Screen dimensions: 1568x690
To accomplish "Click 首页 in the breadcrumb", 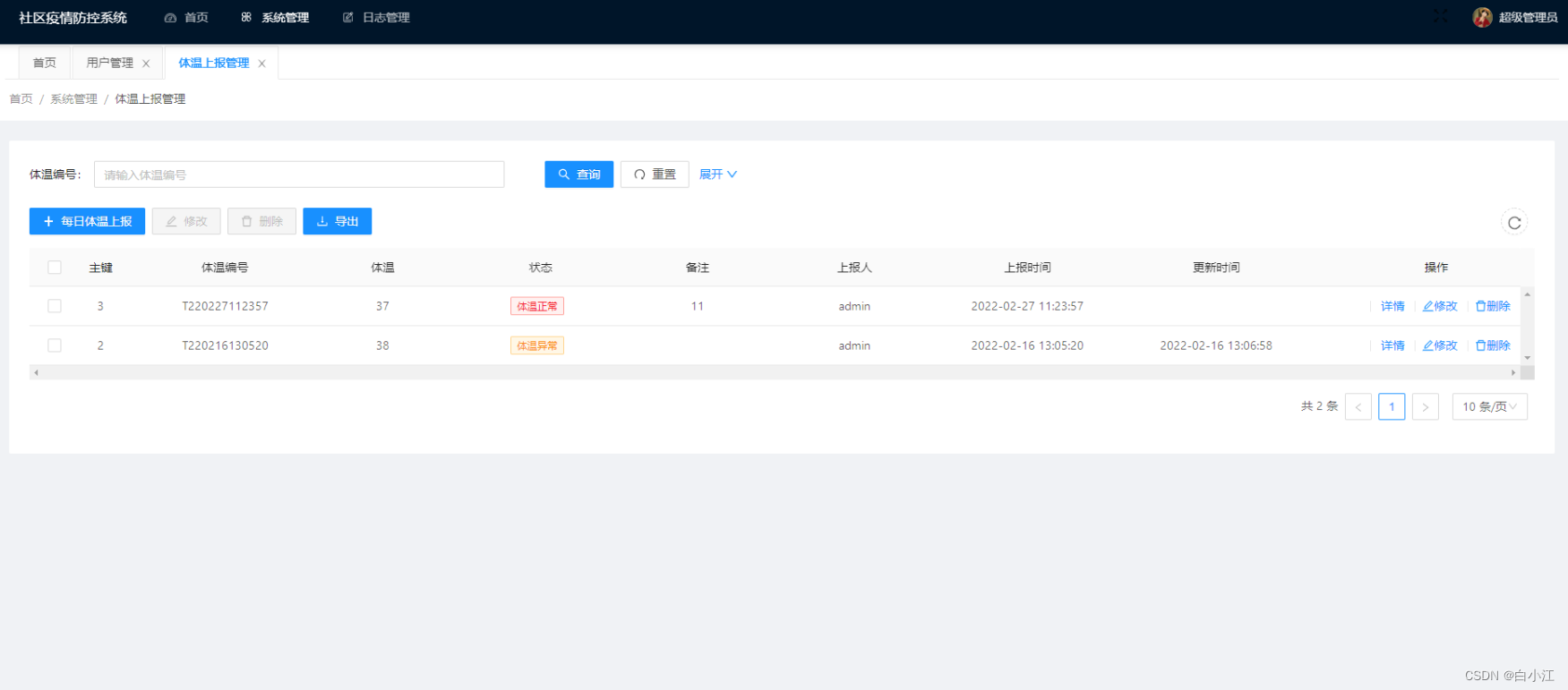I will coord(21,98).
